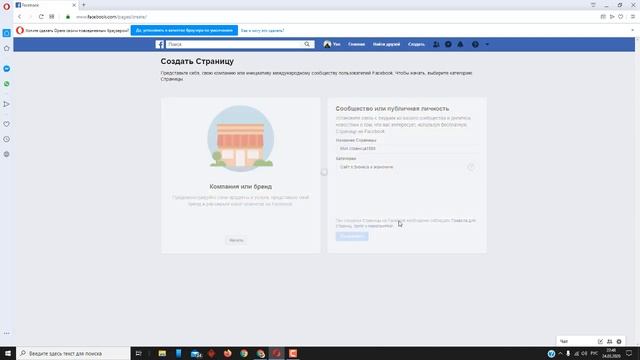Screen dimensions: 640x360
Task: Open the Opera main menu logo
Action: point(6,6)
